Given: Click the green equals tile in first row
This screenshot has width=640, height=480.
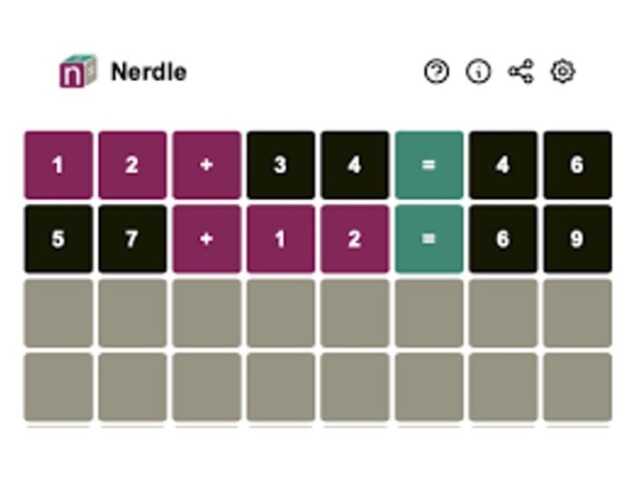Looking at the screenshot, I should 429,165.
